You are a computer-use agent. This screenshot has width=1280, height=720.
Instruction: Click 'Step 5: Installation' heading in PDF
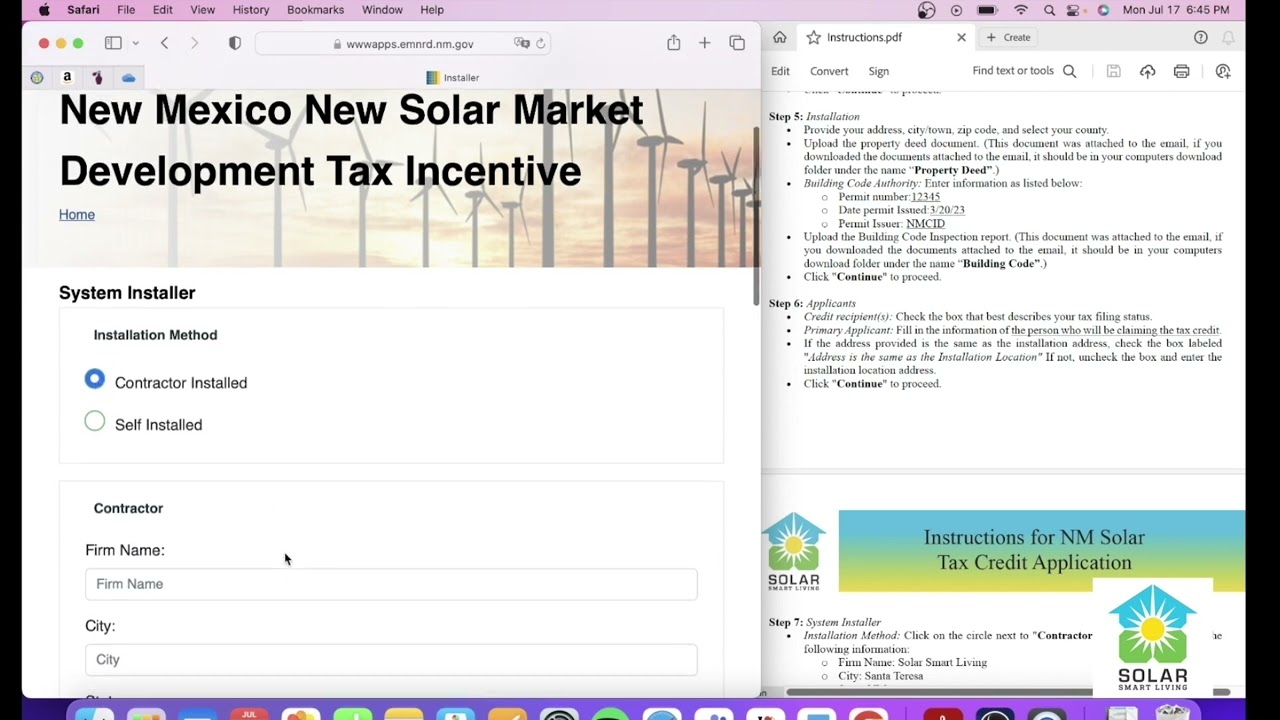tap(814, 116)
